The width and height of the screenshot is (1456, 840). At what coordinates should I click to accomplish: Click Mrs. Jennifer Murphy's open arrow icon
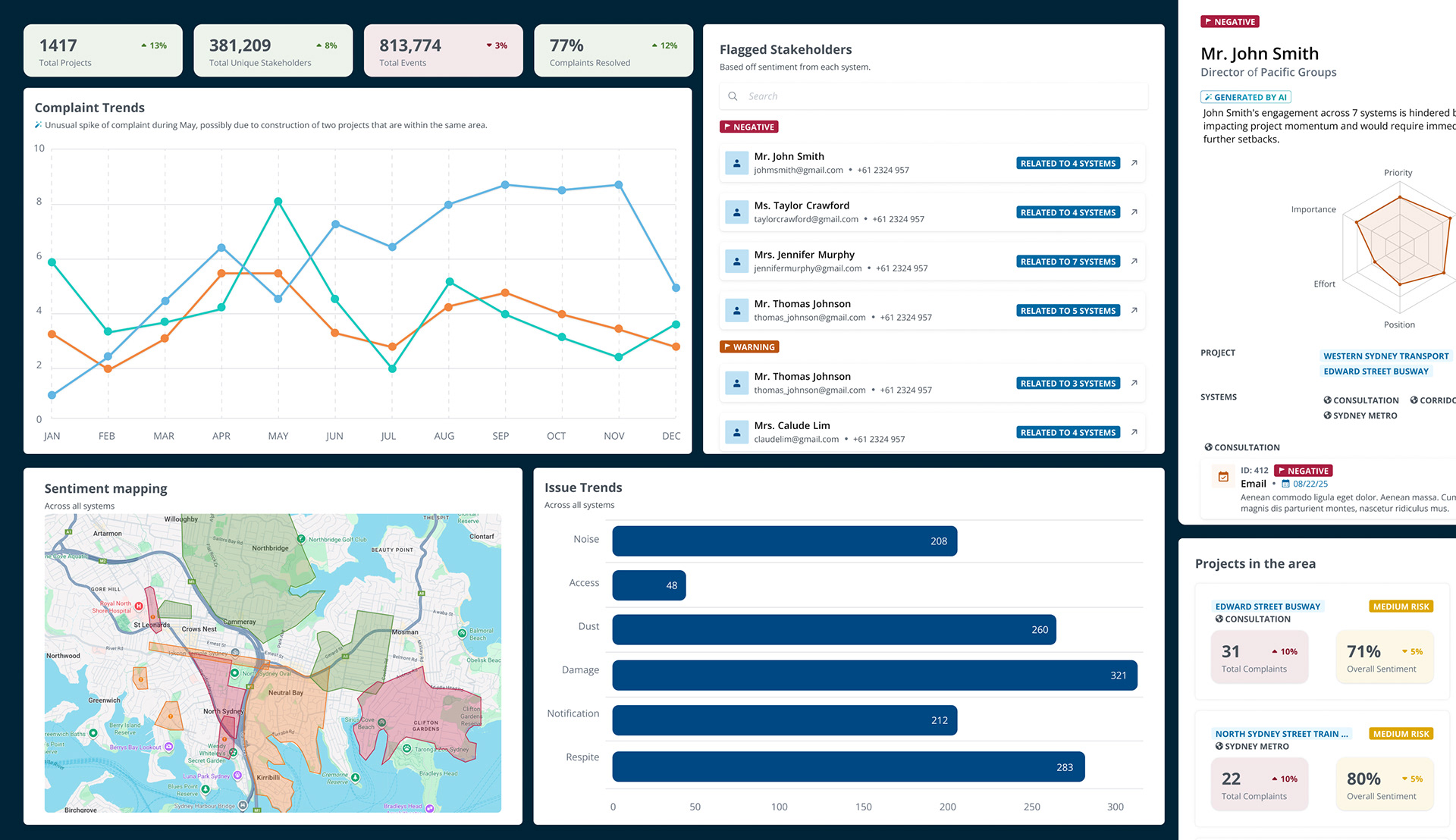point(1134,262)
